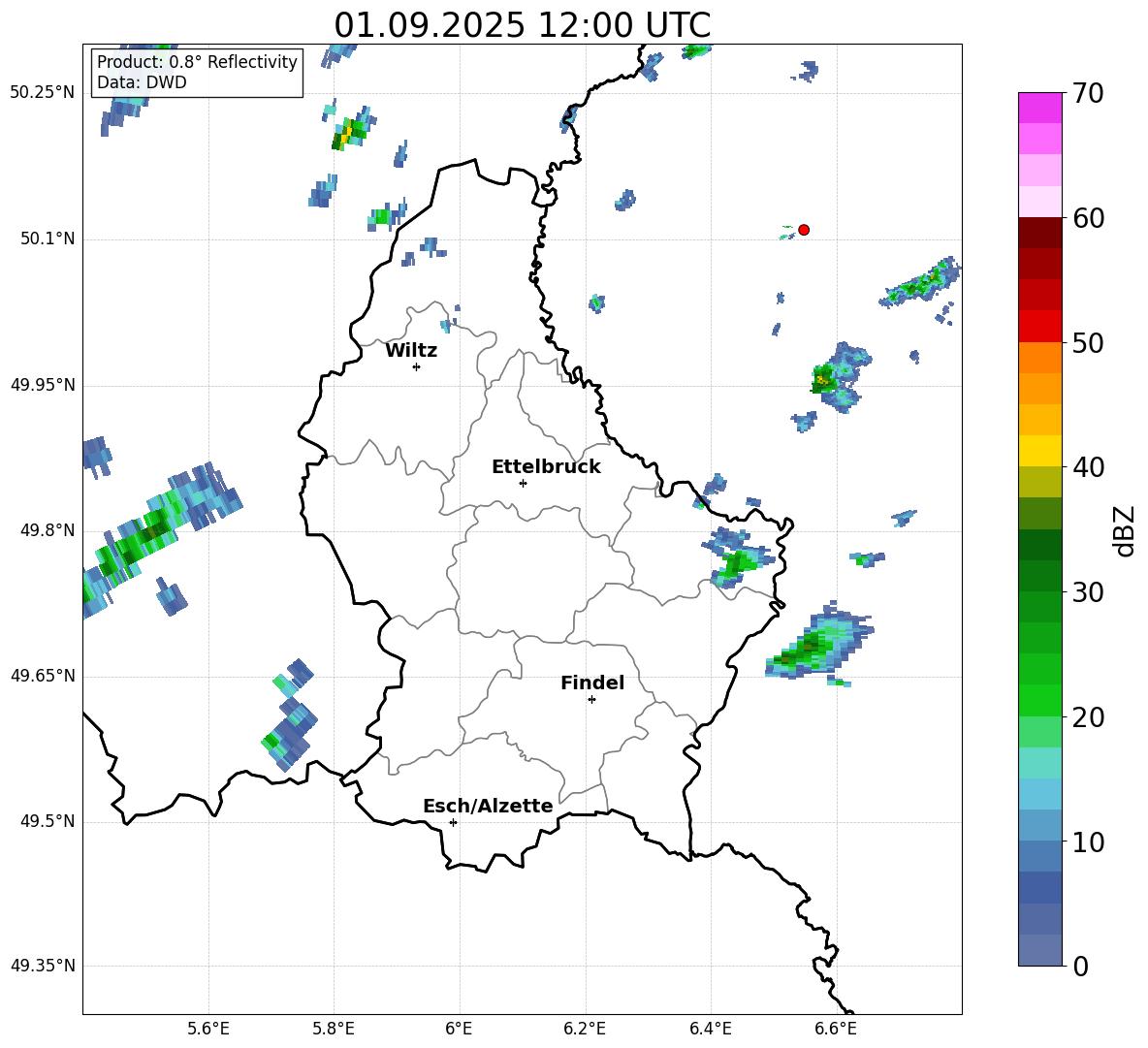Image resolution: width=1148 pixels, height=1048 pixels.
Task: Click the yellow colorbar segment above 40
Action: (x=1039, y=451)
